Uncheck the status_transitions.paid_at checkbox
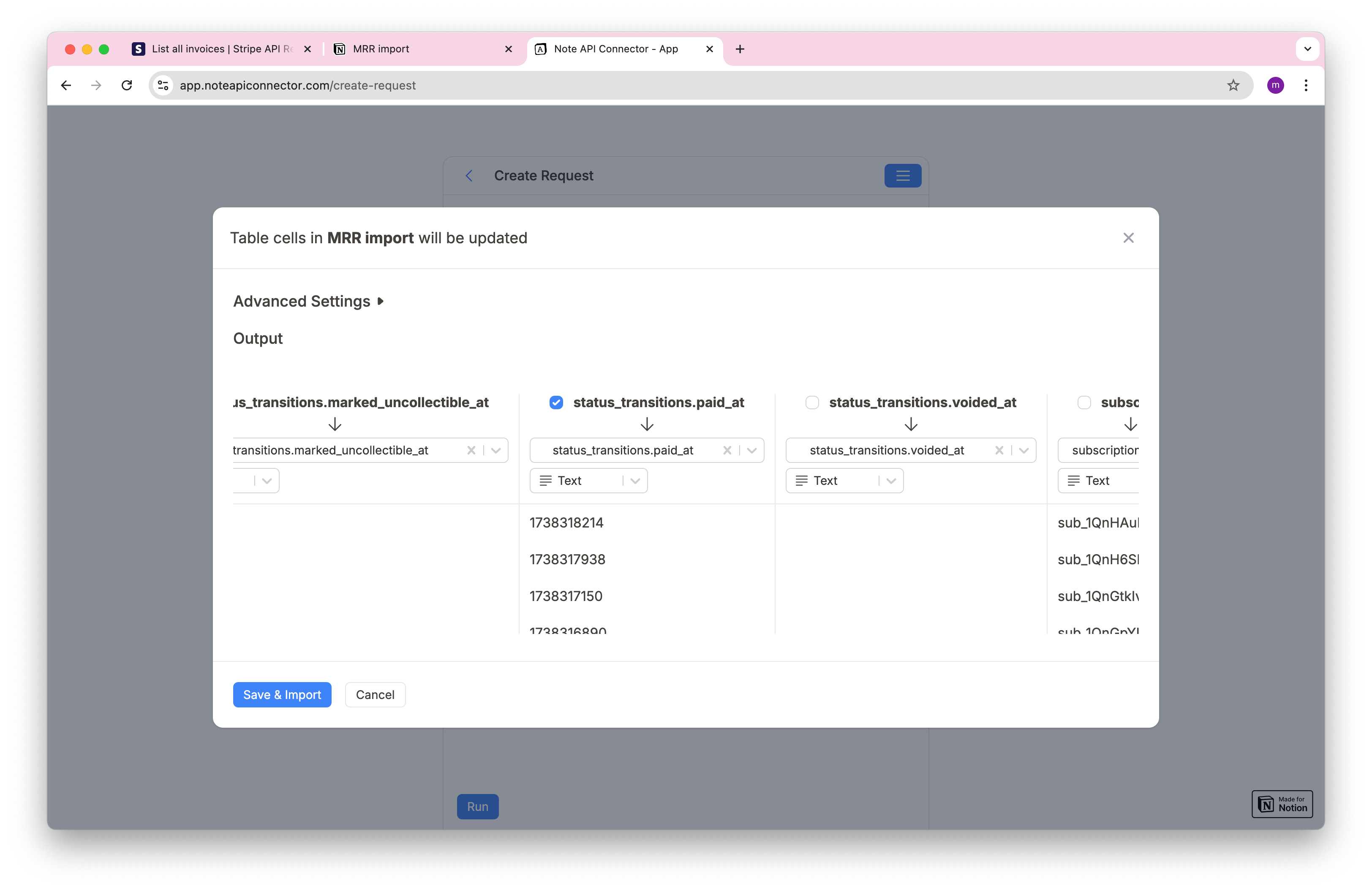The width and height of the screenshot is (1372, 892). pyautogui.click(x=556, y=402)
